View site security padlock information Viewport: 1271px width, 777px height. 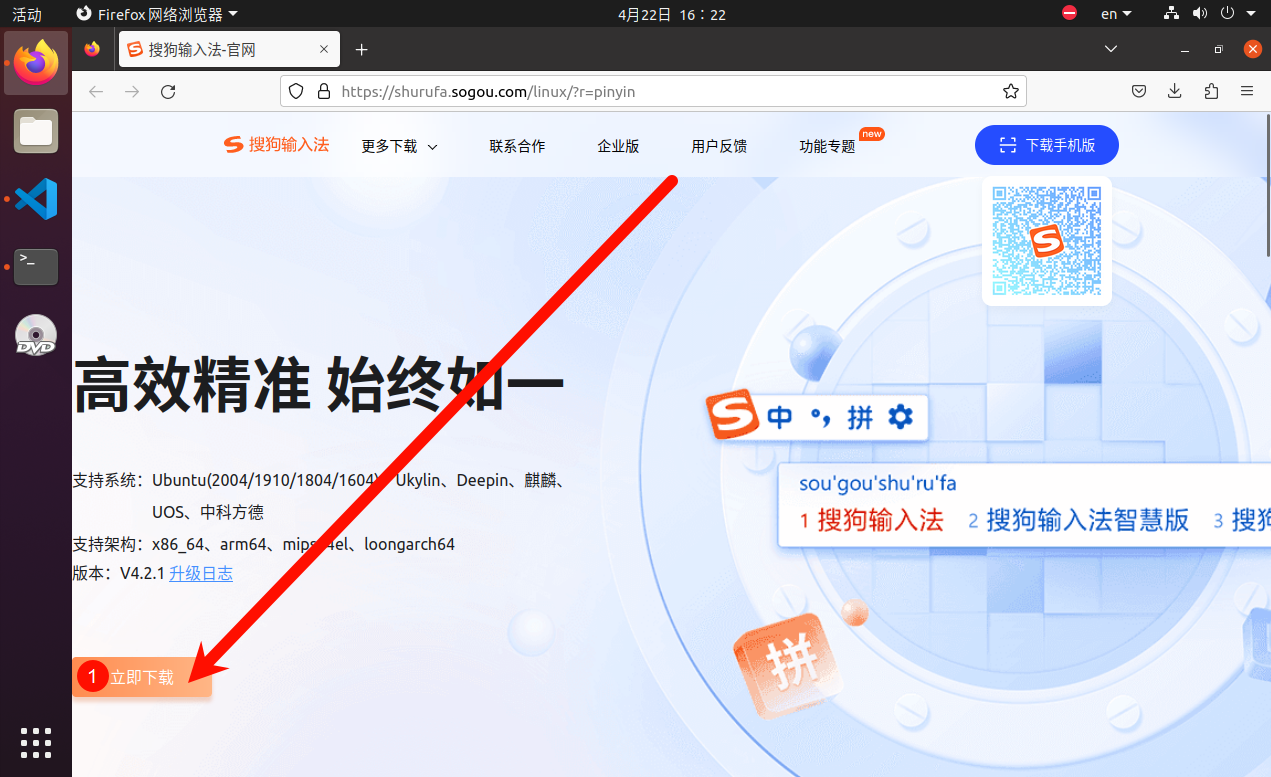pos(323,92)
